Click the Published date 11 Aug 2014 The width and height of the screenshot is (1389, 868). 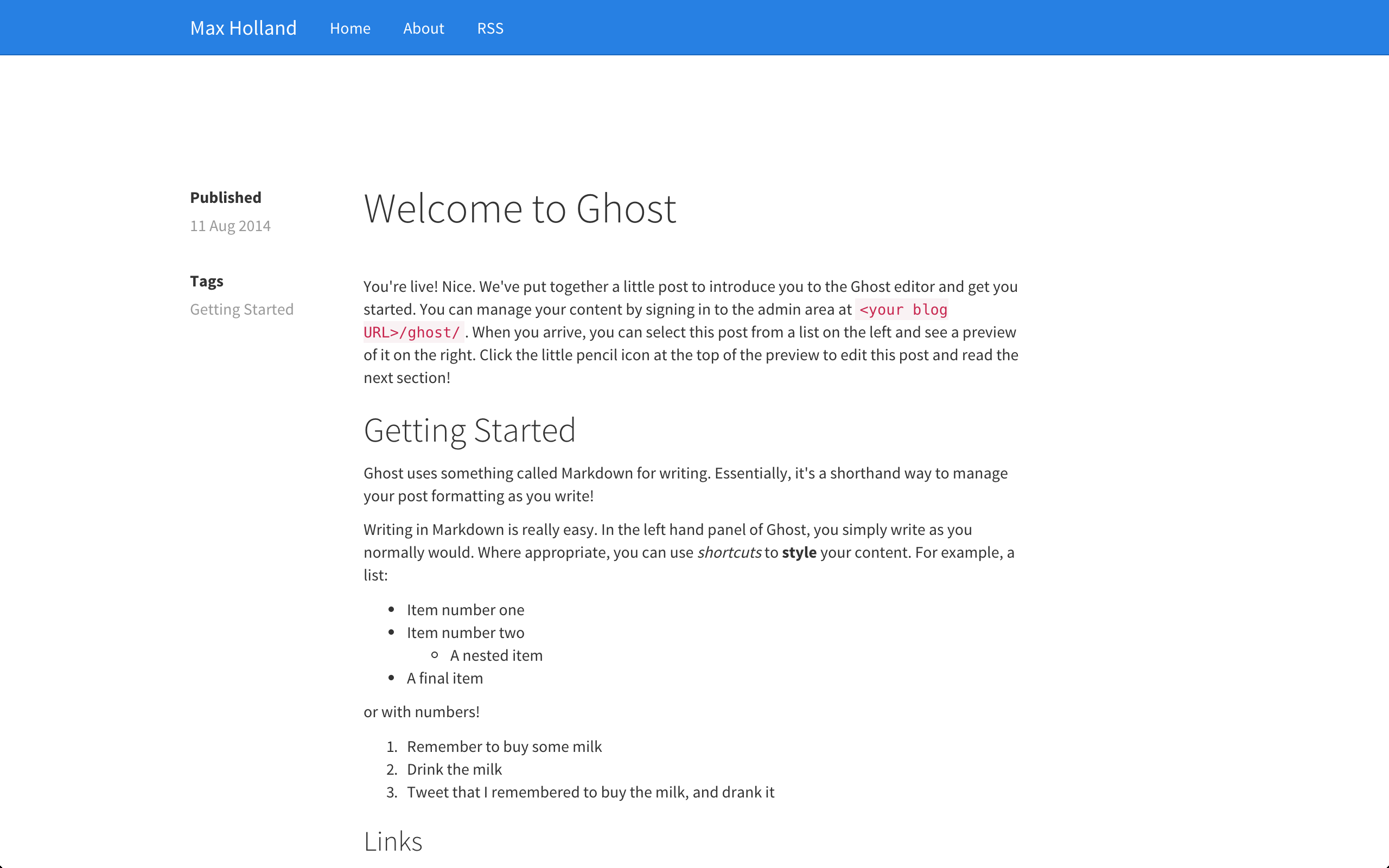[230, 226]
